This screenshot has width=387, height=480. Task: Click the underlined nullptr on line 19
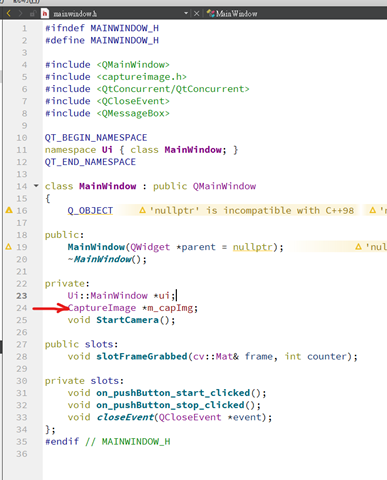point(253,247)
